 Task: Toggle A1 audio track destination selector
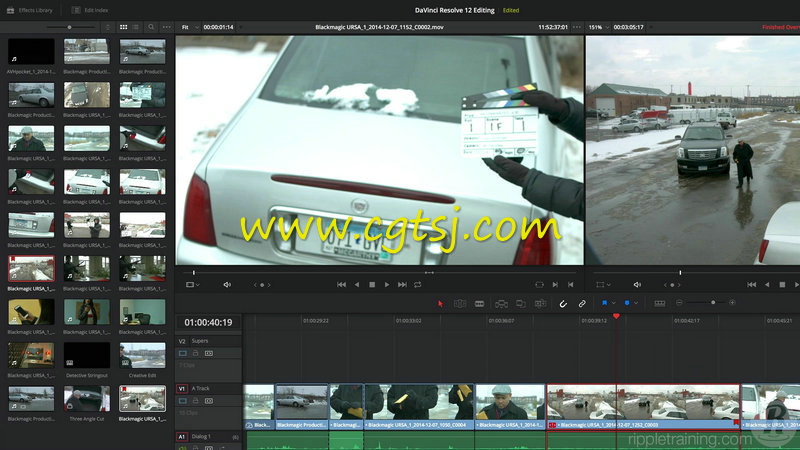click(x=182, y=436)
